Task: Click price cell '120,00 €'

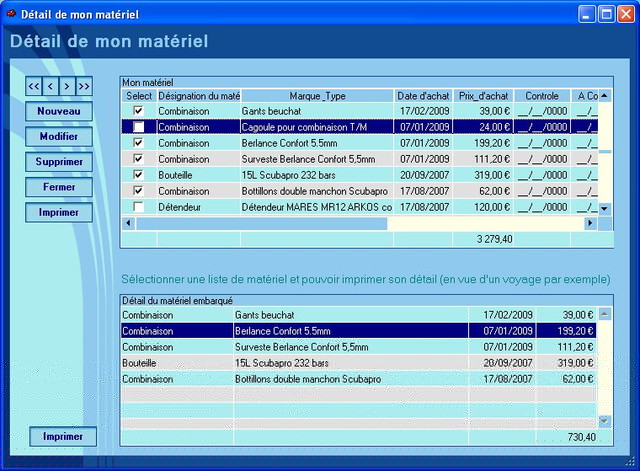Action: pos(483,207)
